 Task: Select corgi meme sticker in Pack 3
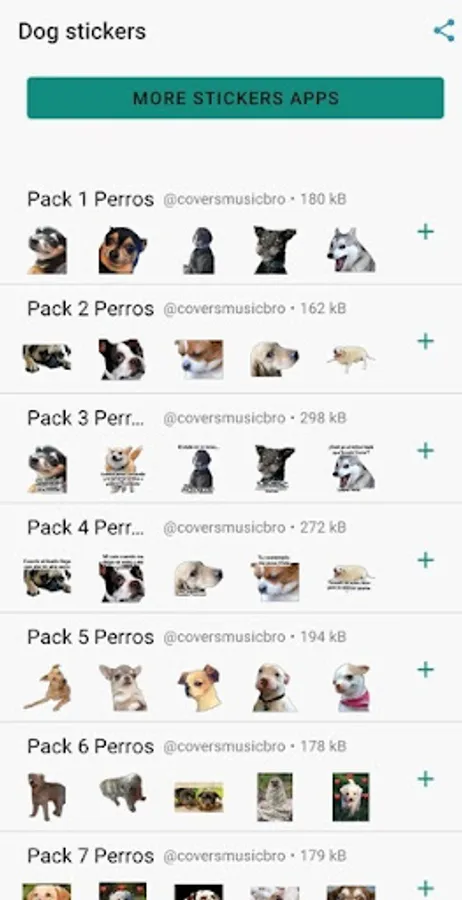click(123, 469)
